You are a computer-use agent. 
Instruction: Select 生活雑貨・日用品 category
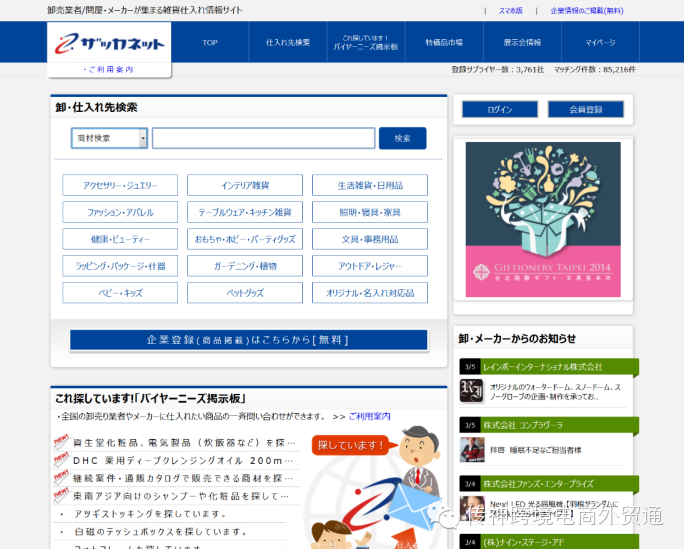coord(370,185)
